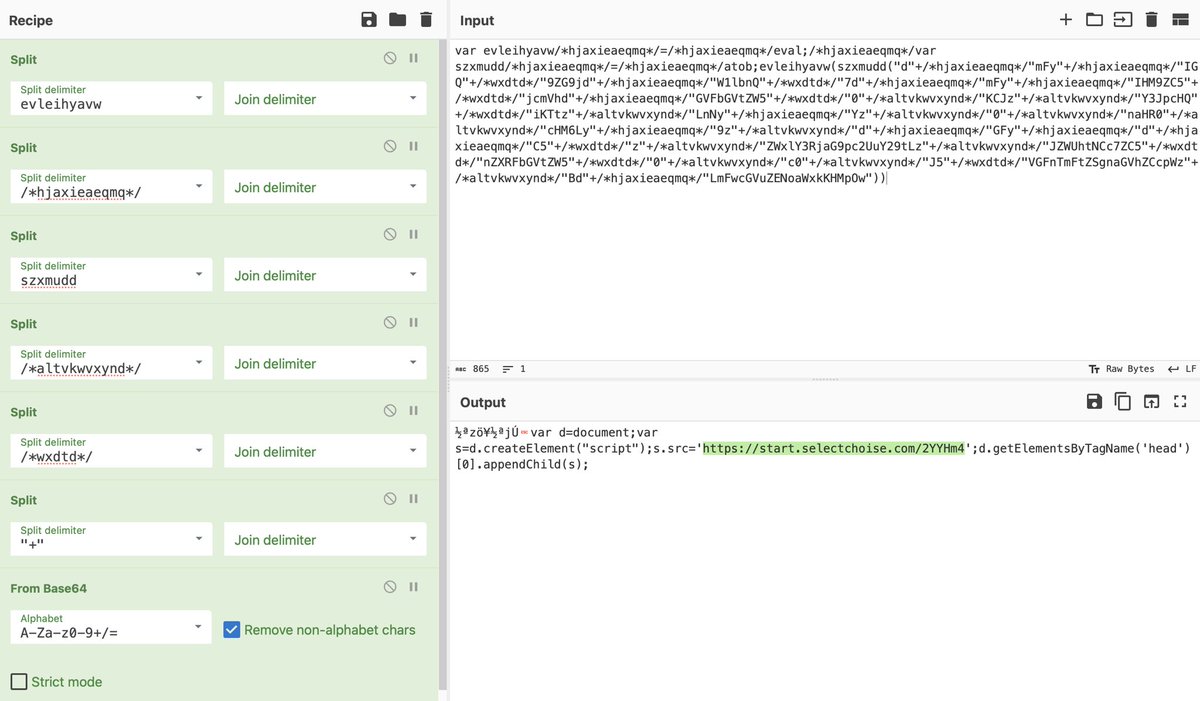Load a recipe via the folder icon
Screen dimensions: 1200x701
(397, 20)
